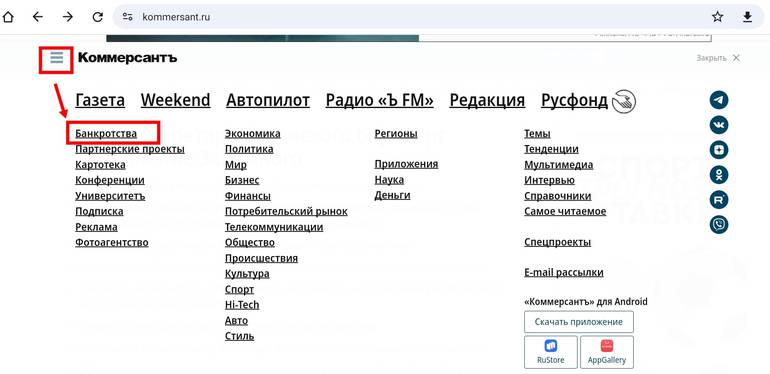
Task: Open the Экономика link
Action: coord(252,134)
